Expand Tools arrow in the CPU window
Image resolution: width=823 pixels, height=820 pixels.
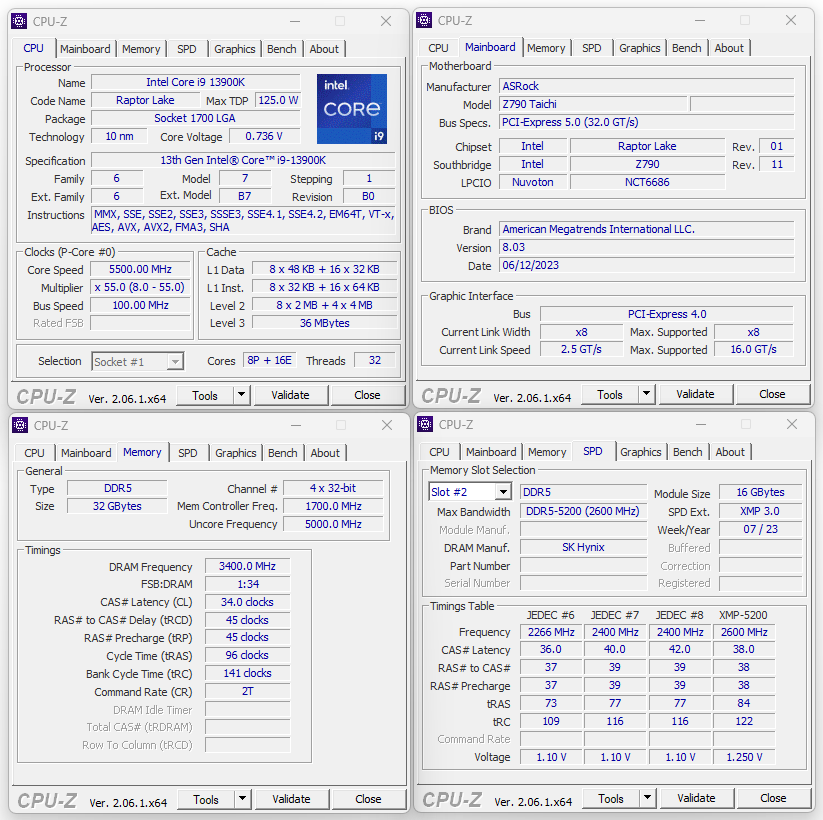click(x=241, y=395)
